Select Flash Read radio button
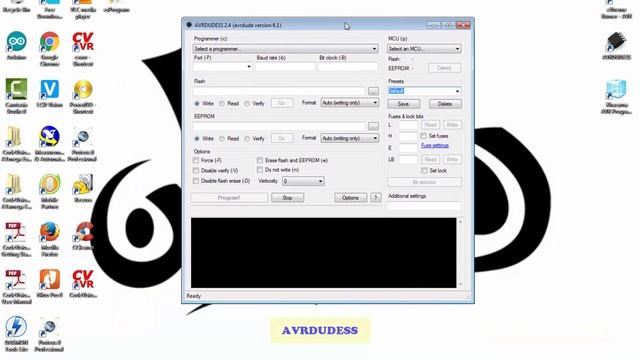This screenshot has width=640, height=360. (x=222, y=104)
